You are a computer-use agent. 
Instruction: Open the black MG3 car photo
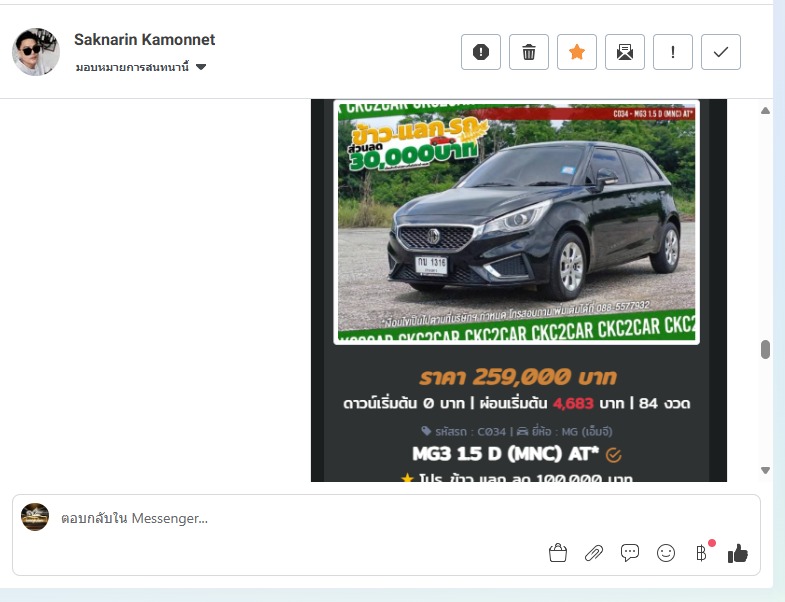point(516,222)
